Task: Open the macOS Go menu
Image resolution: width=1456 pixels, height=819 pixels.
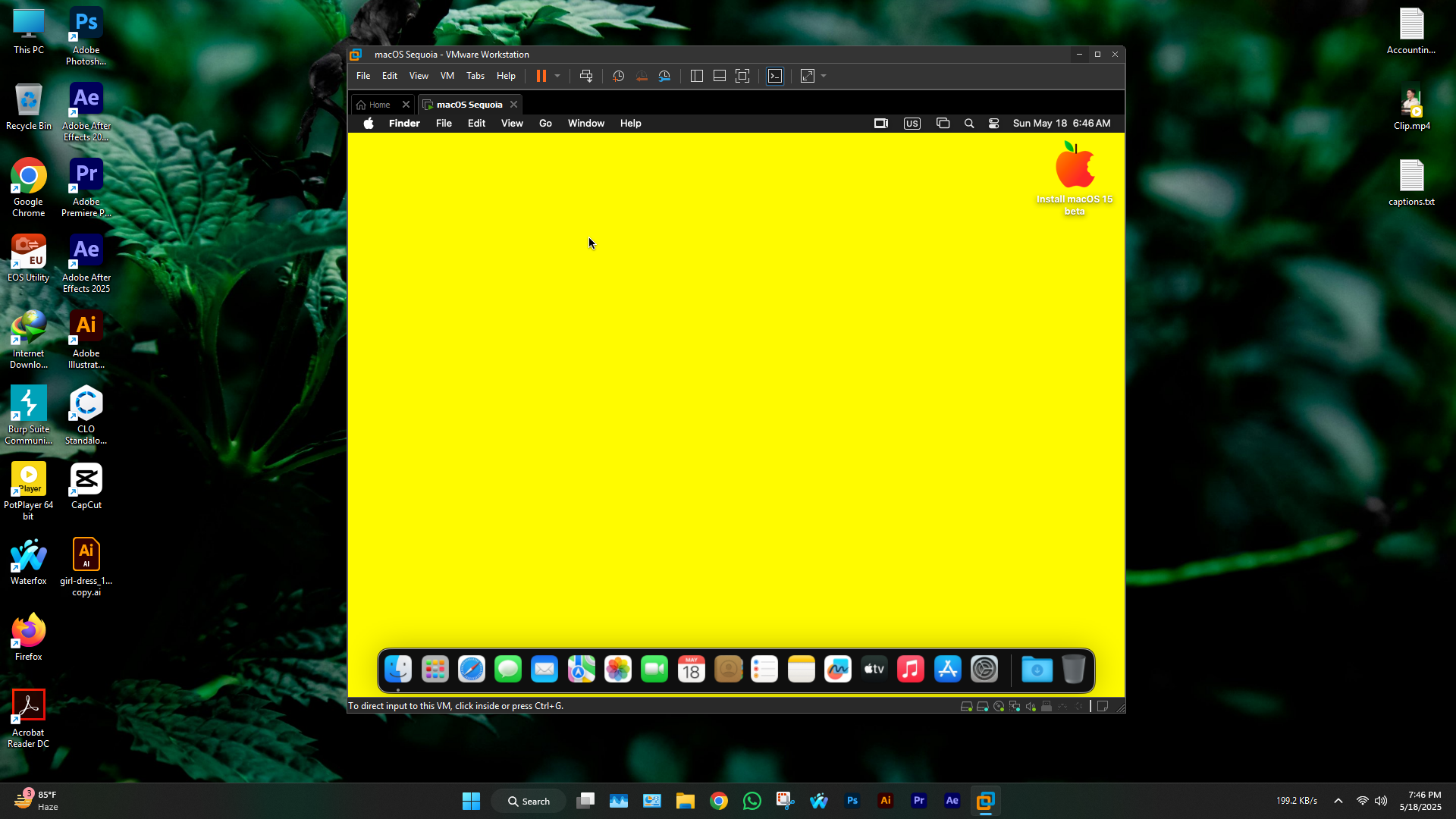Action: [545, 124]
